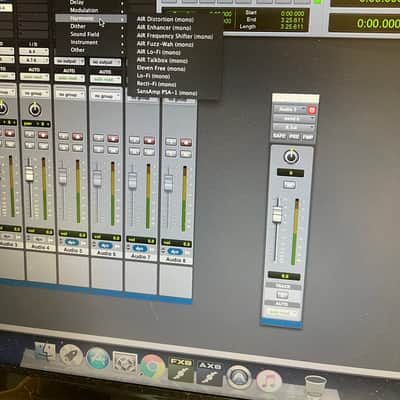Click the blue dyn button on Audio 7
The height and width of the screenshot is (400, 400).
point(139,248)
